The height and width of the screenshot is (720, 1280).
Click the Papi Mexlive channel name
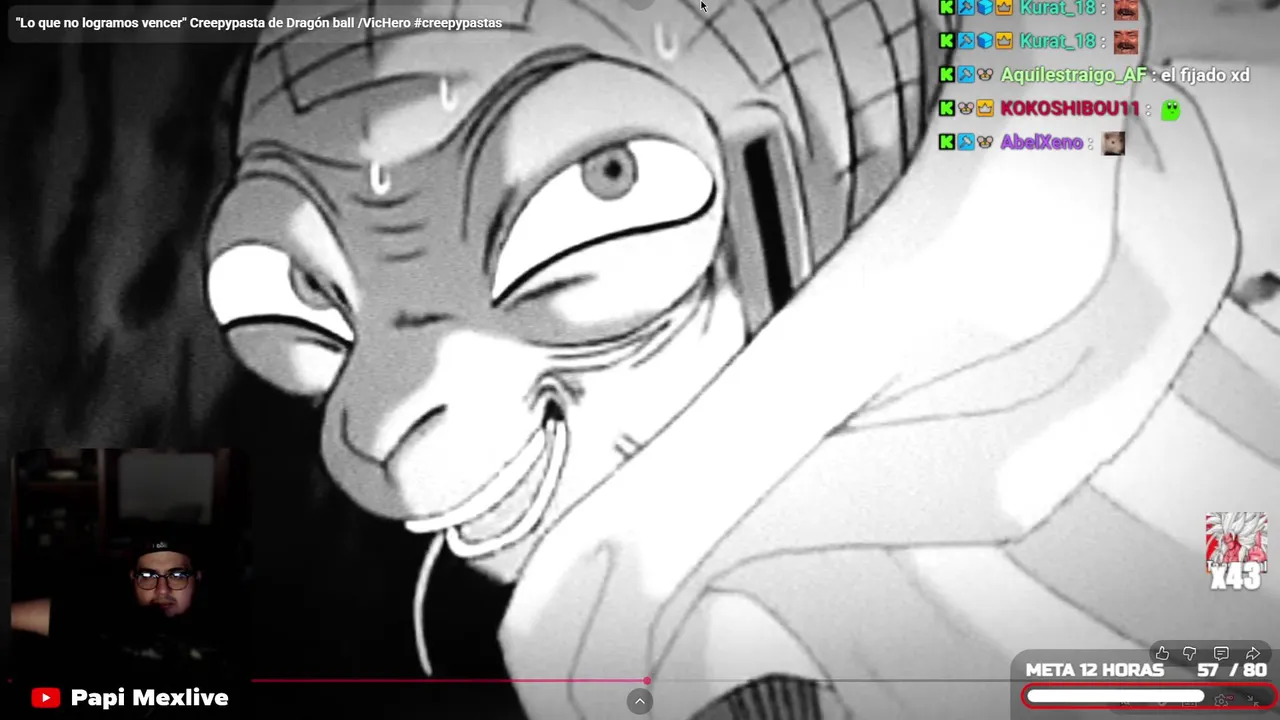point(150,698)
